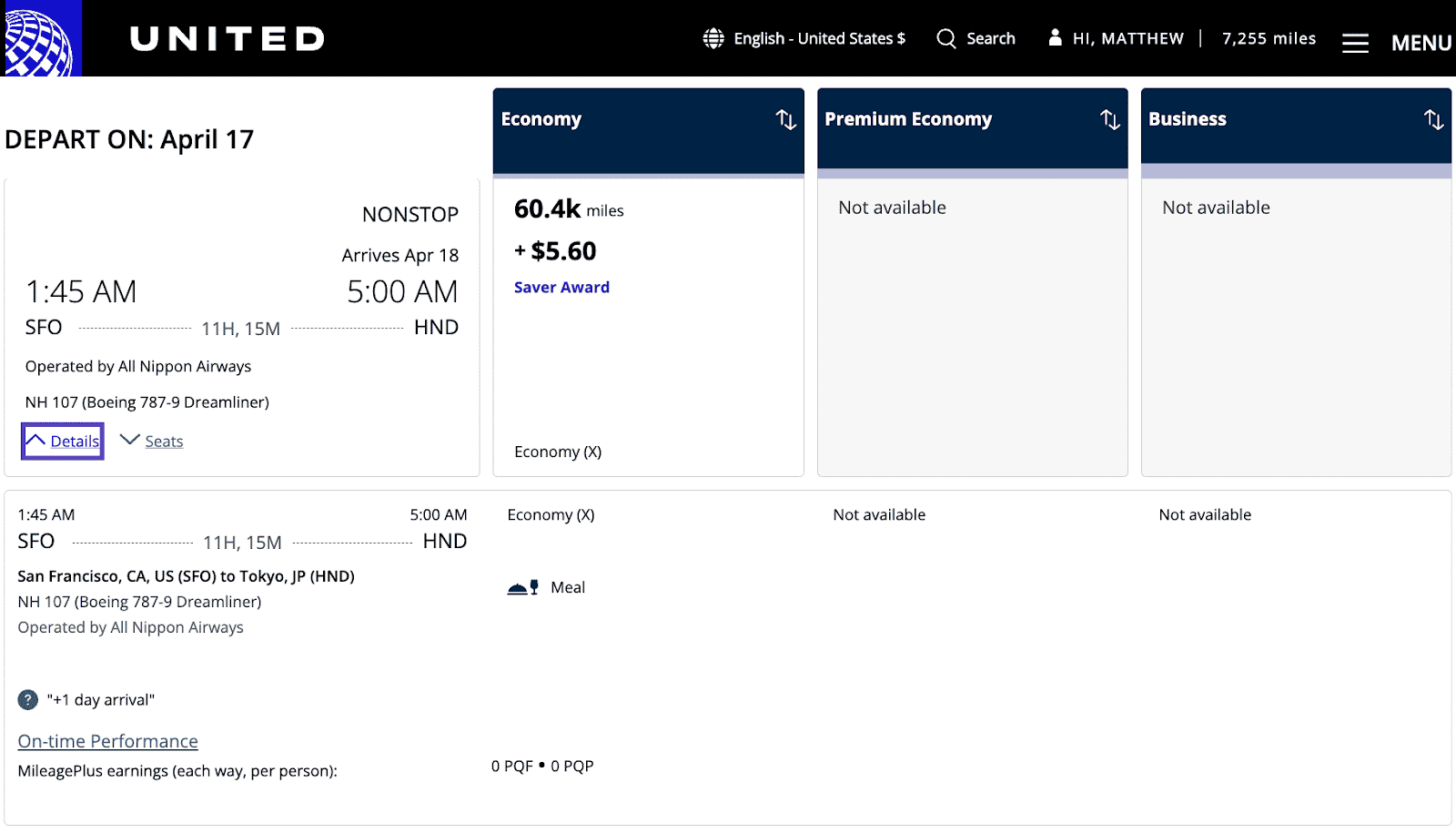
Task: Click Arrives Apr 18 text
Action: 400,256
